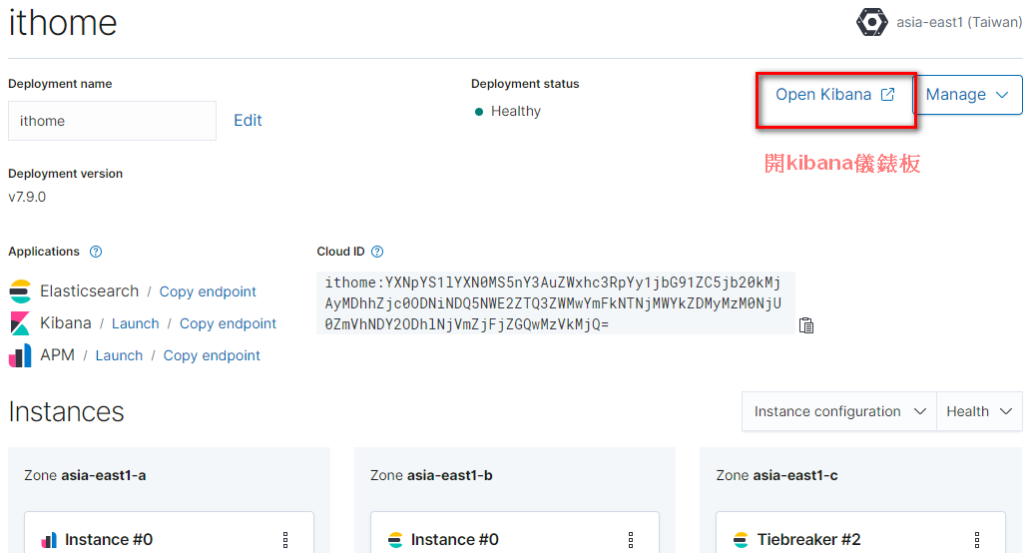This screenshot has height=553, width=1024.
Task: Open help tooltip next to Applications
Action: (x=96, y=251)
